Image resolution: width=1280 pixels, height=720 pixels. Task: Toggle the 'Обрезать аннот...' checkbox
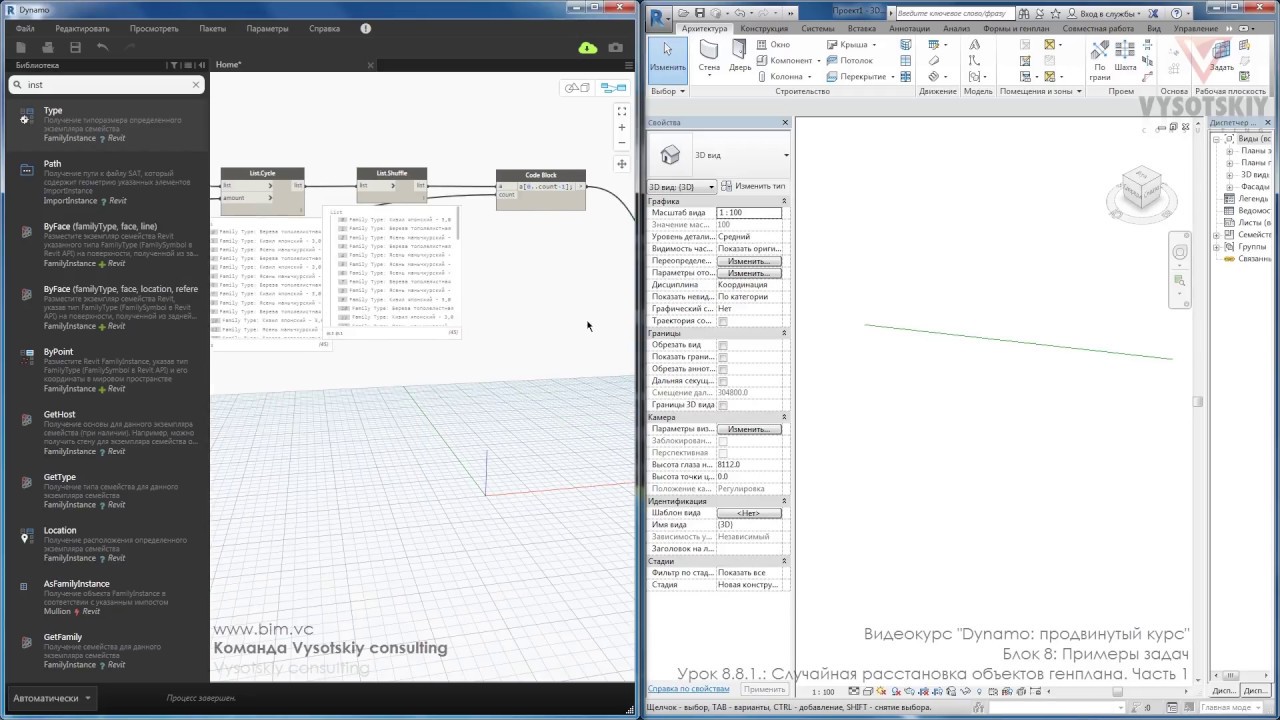click(x=723, y=369)
